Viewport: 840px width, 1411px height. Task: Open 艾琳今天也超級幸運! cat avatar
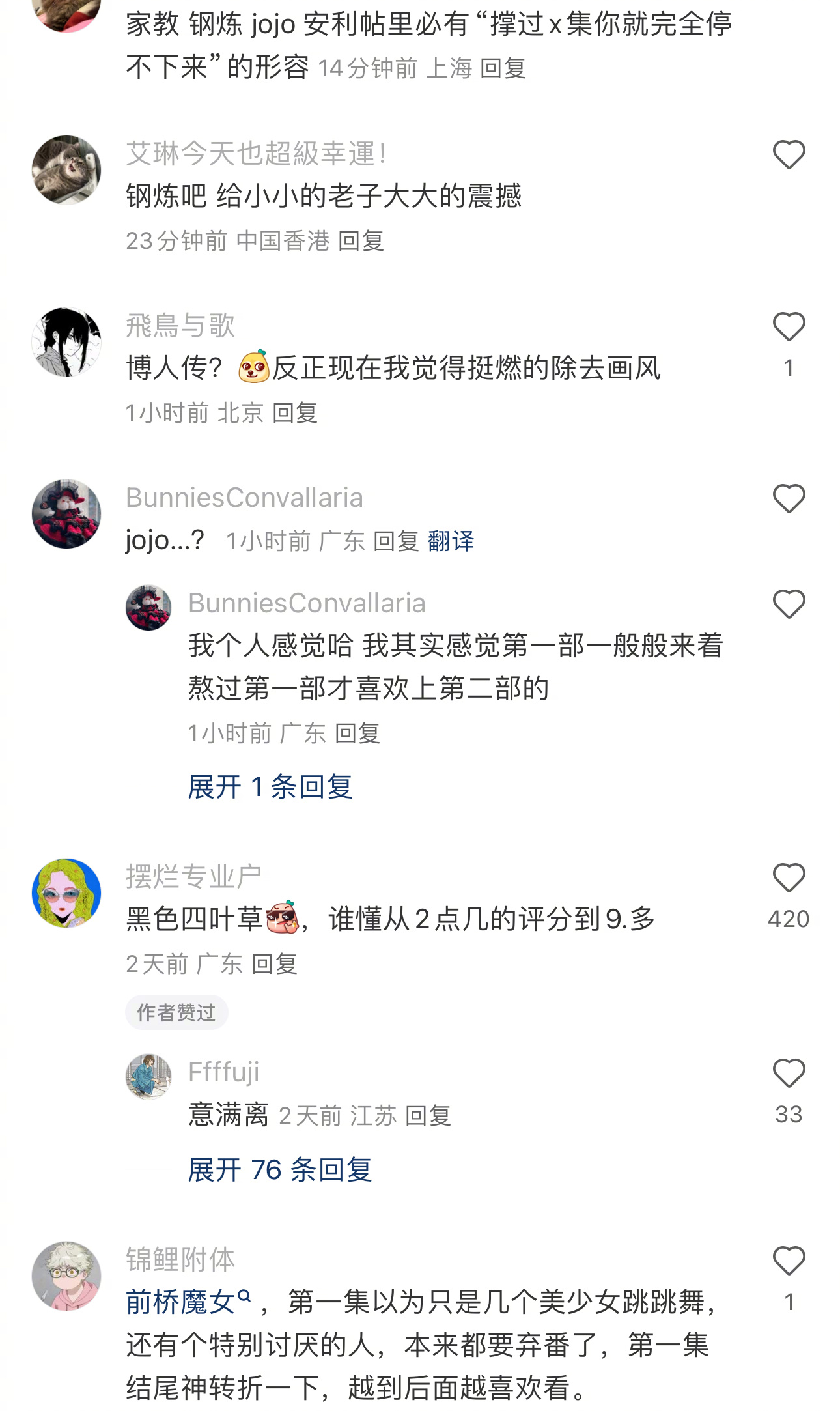[66, 170]
